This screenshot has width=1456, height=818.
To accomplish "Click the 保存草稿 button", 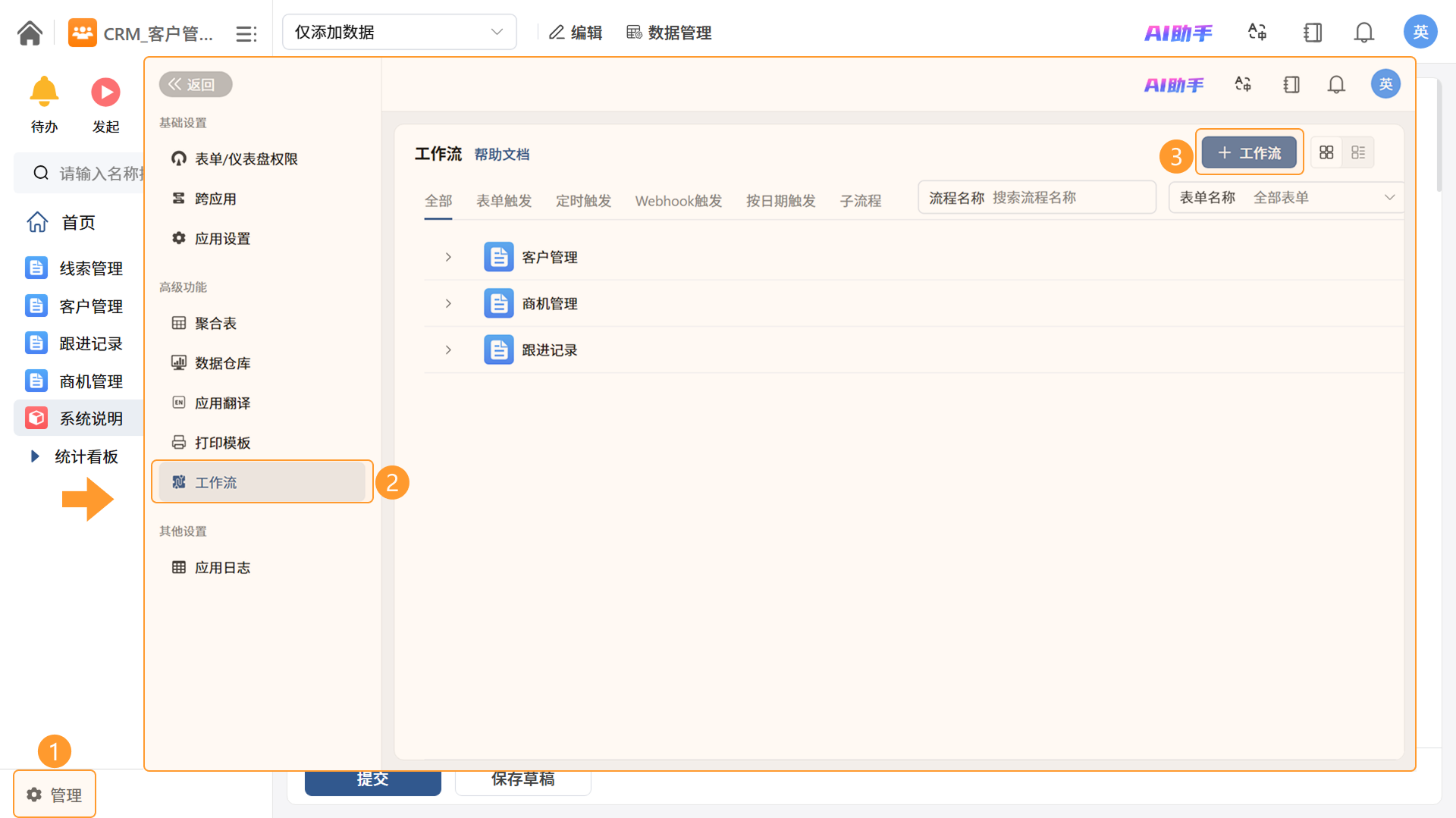I will point(522,782).
